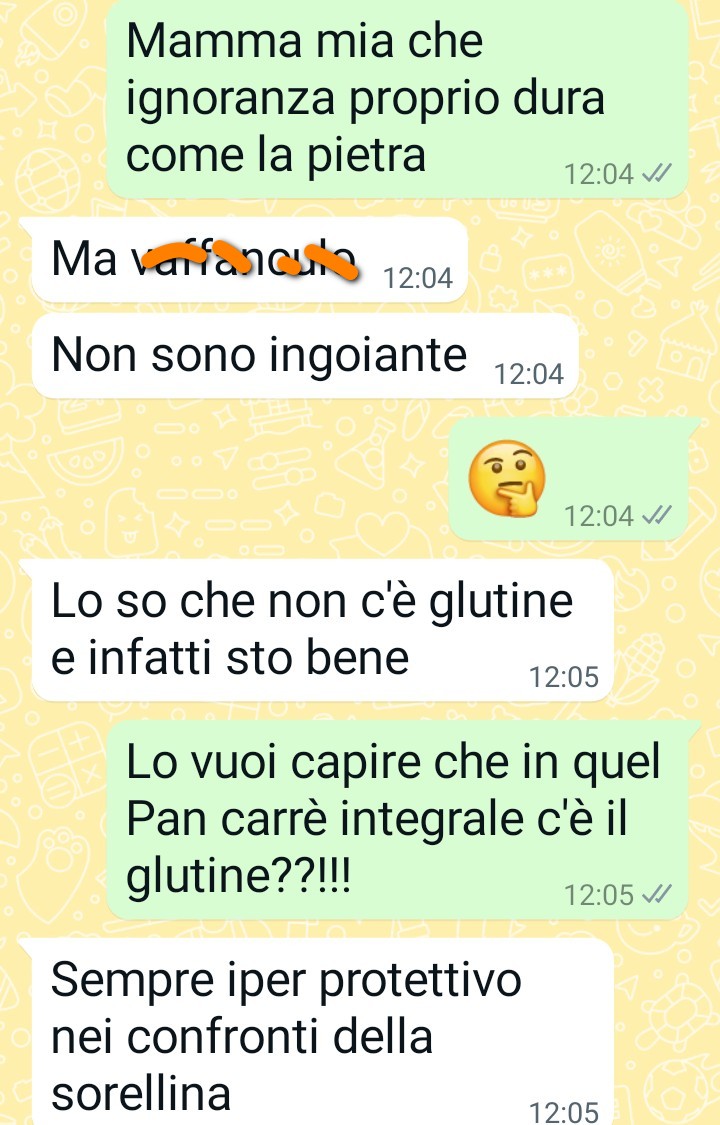Image resolution: width=720 pixels, height=1125 pixels.
Task: Tap 'come la pietra' text line
Action: (x=276, y=155)
